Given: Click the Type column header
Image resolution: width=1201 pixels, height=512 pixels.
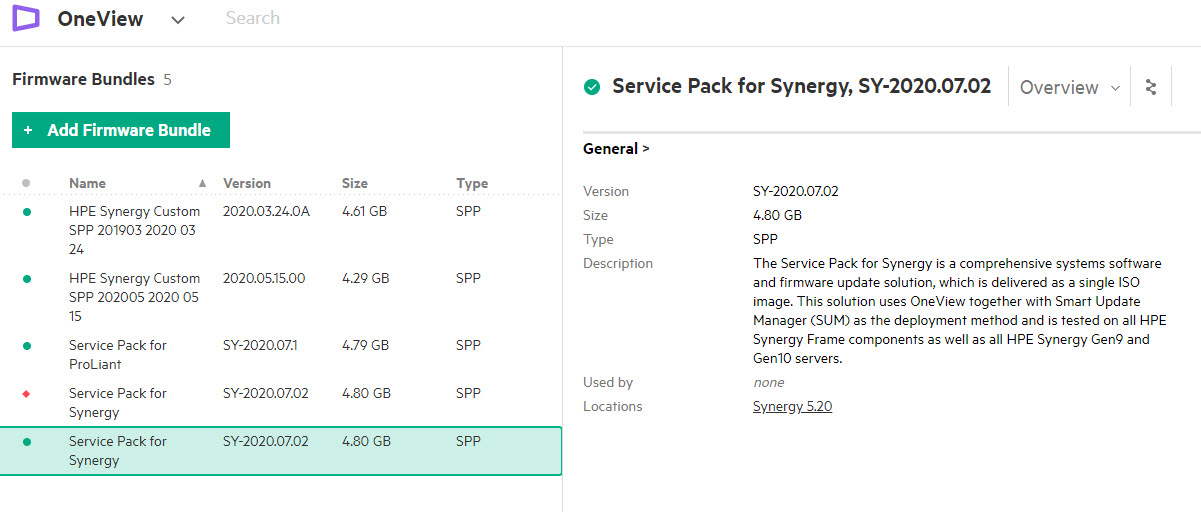Looking at the screenshot, I should point(472,183).
